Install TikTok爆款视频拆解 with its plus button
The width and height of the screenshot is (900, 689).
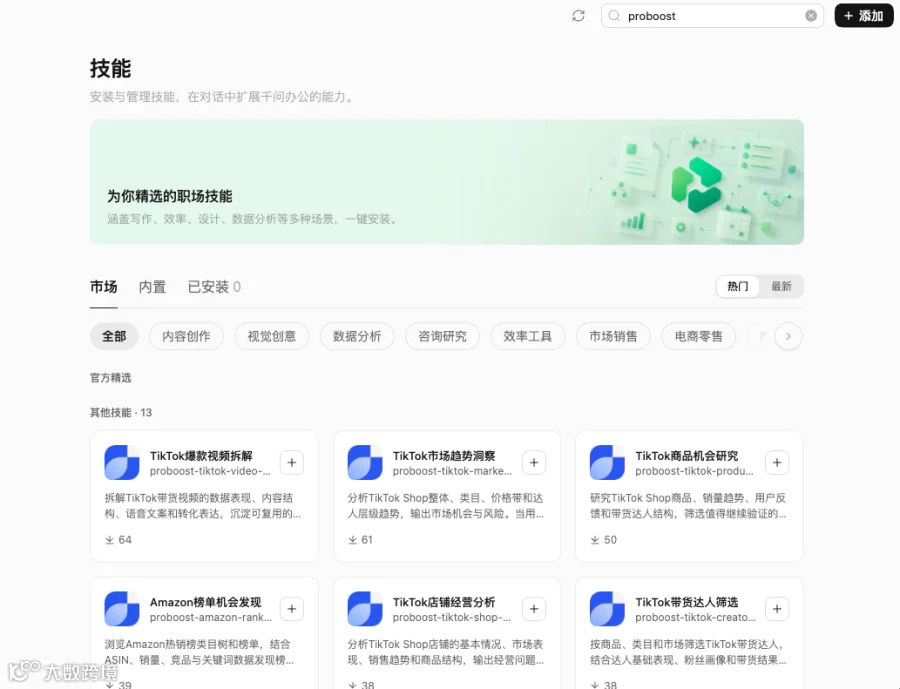(x=292, y=463)
